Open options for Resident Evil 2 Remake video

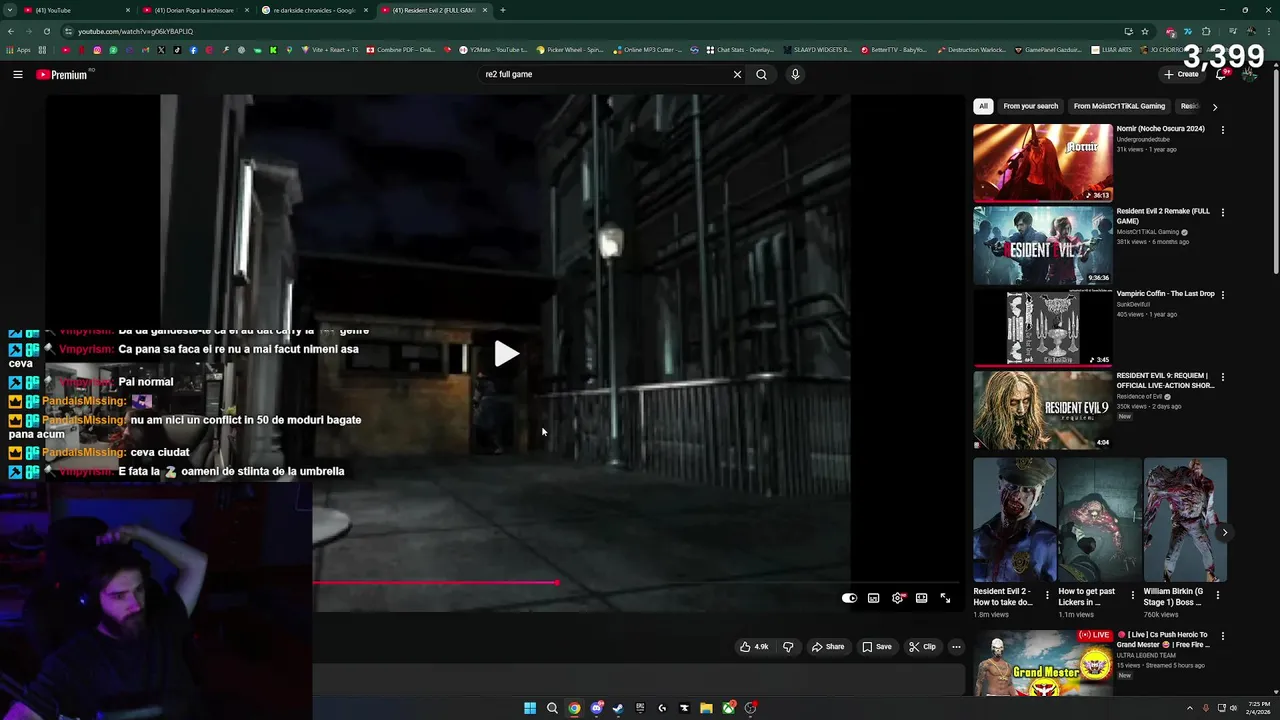(x=1222, y=212)
